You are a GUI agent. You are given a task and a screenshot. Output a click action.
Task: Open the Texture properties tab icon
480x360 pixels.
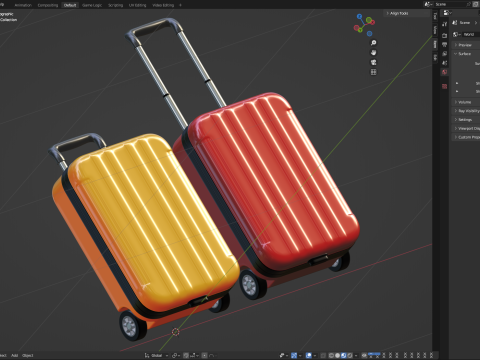point(444,86)
